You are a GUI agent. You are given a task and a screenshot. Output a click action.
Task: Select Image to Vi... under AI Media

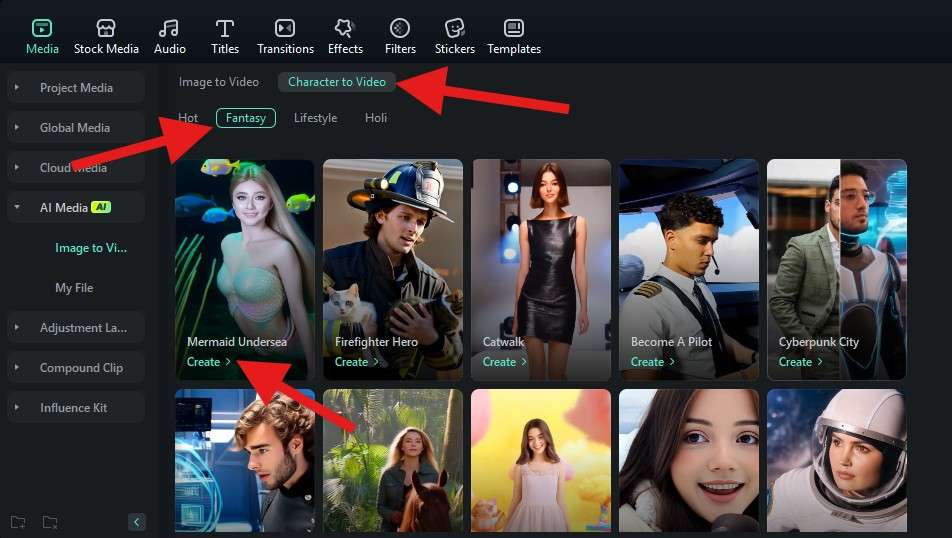(x=91, y=248)
